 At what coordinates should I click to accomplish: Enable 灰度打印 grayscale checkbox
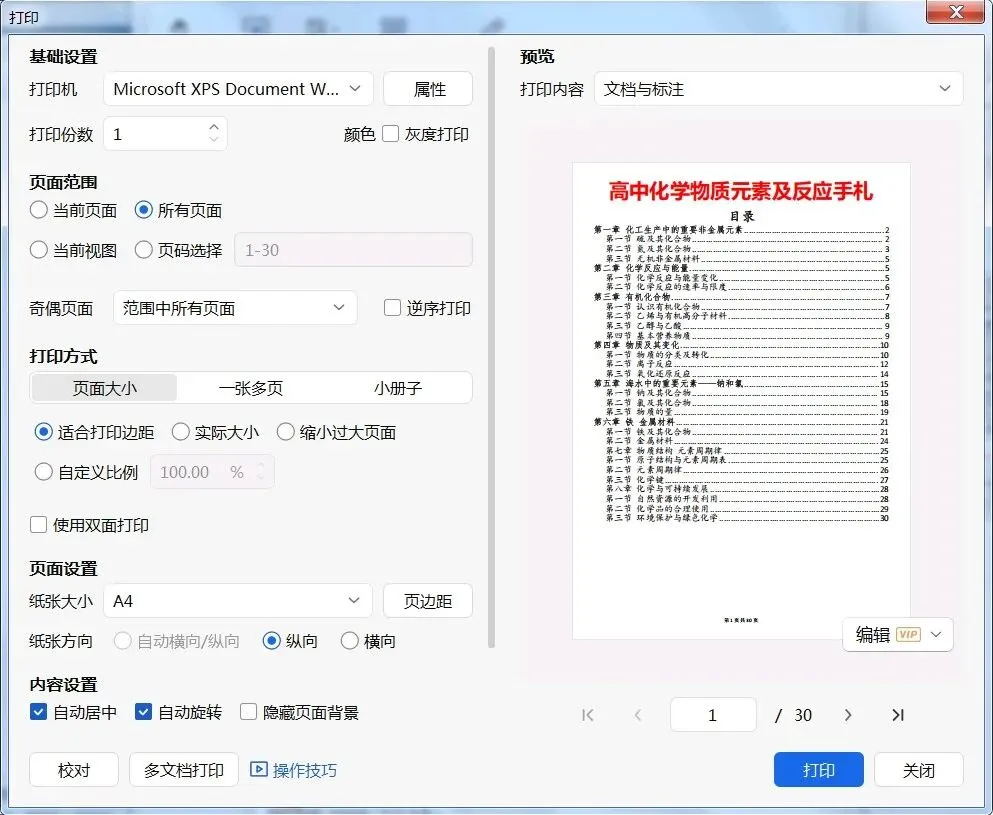tap(391, 134)
